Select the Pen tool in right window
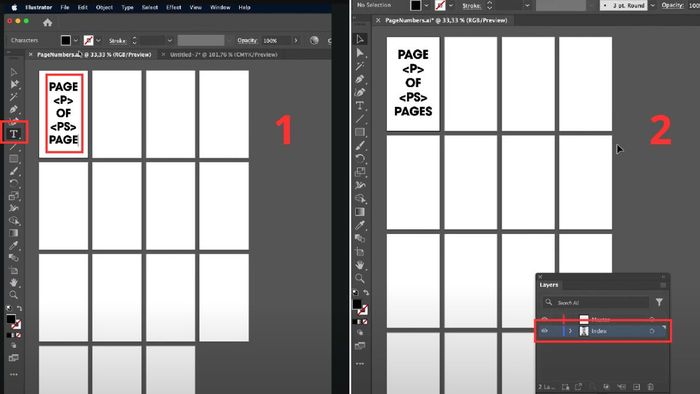 [360, 79]
